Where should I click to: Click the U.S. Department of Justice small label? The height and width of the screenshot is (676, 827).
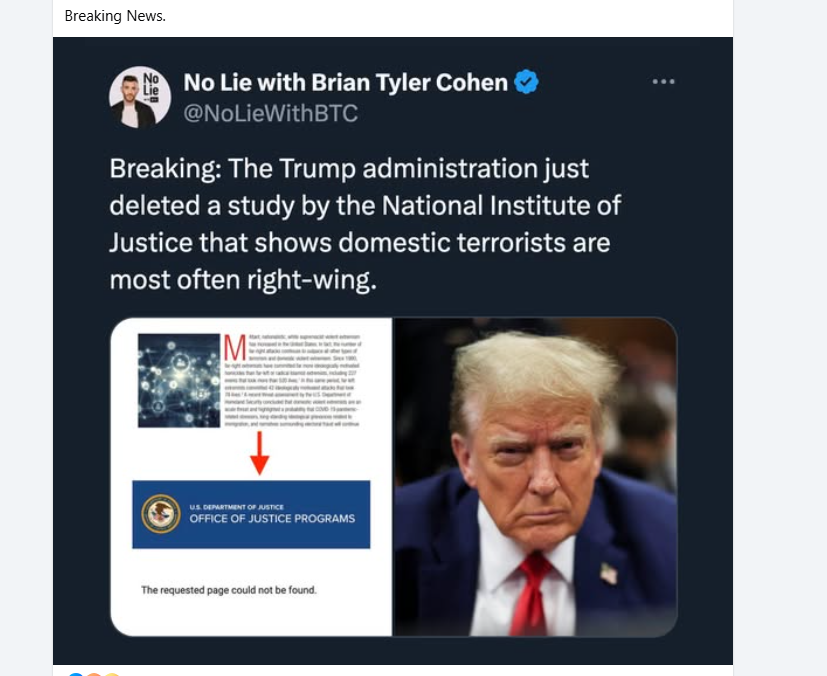(236, 507)
